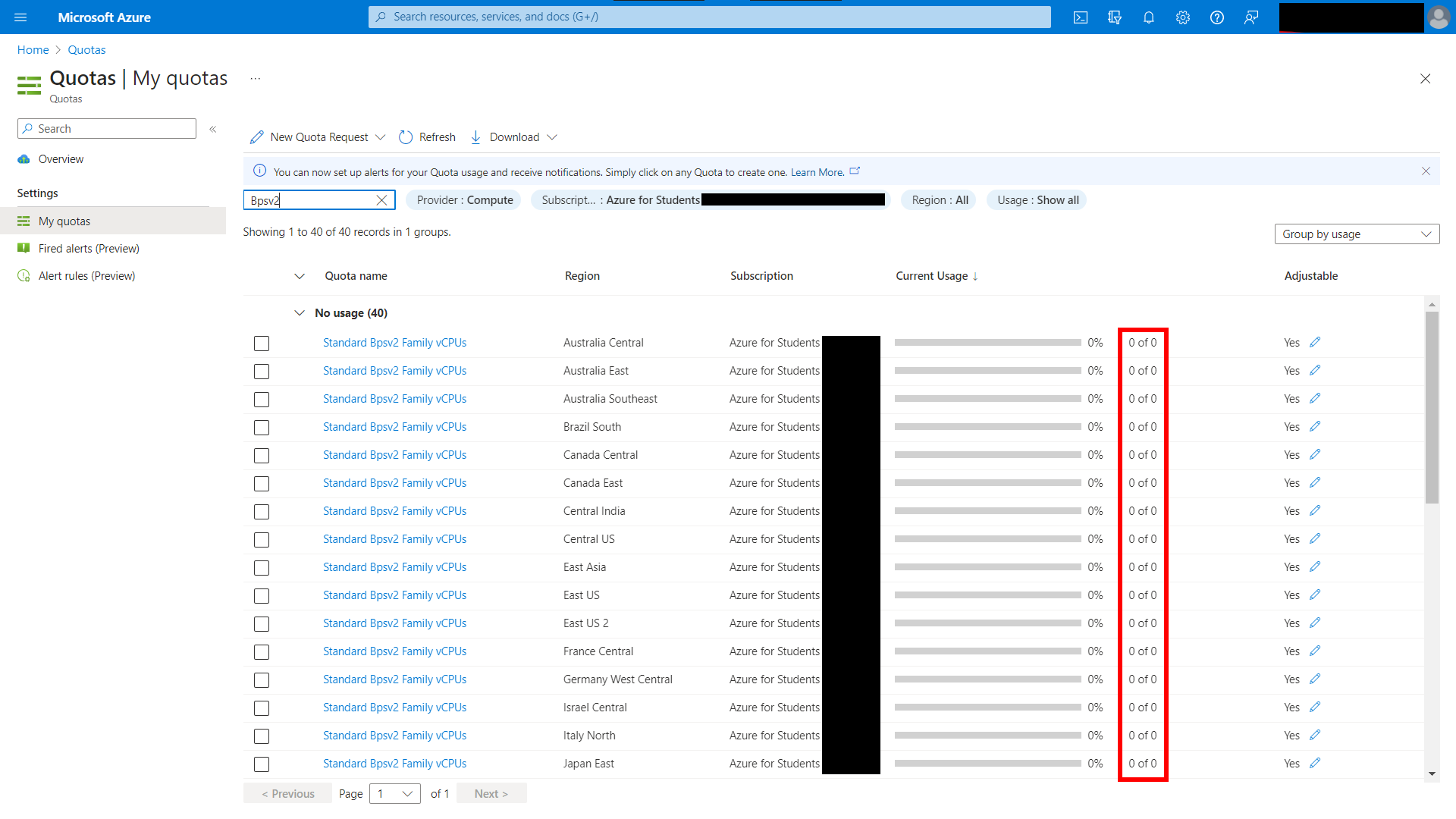Sort by the Current Usage column header
The height and width of the screenshot is (819, 1456).
(x=937, y=276)
